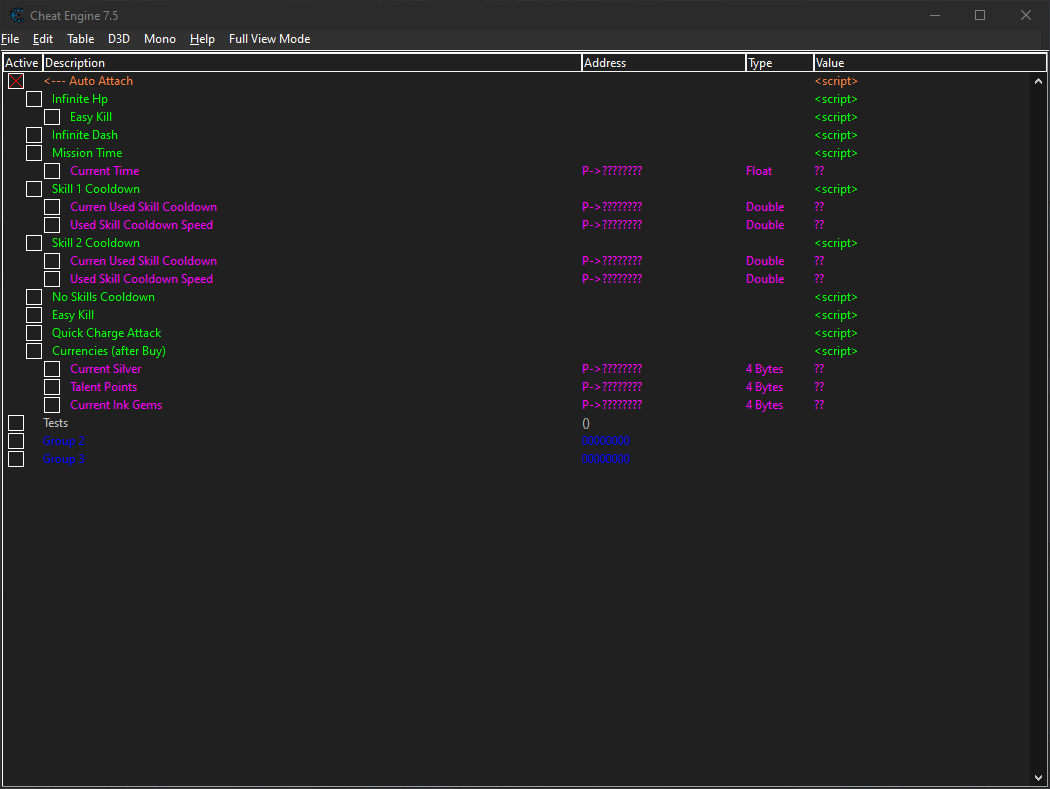Select the '<--- Auto Attach' row description
This screenshot has height=789, width=1050.
pyautogui.click(x=88, y=81)
